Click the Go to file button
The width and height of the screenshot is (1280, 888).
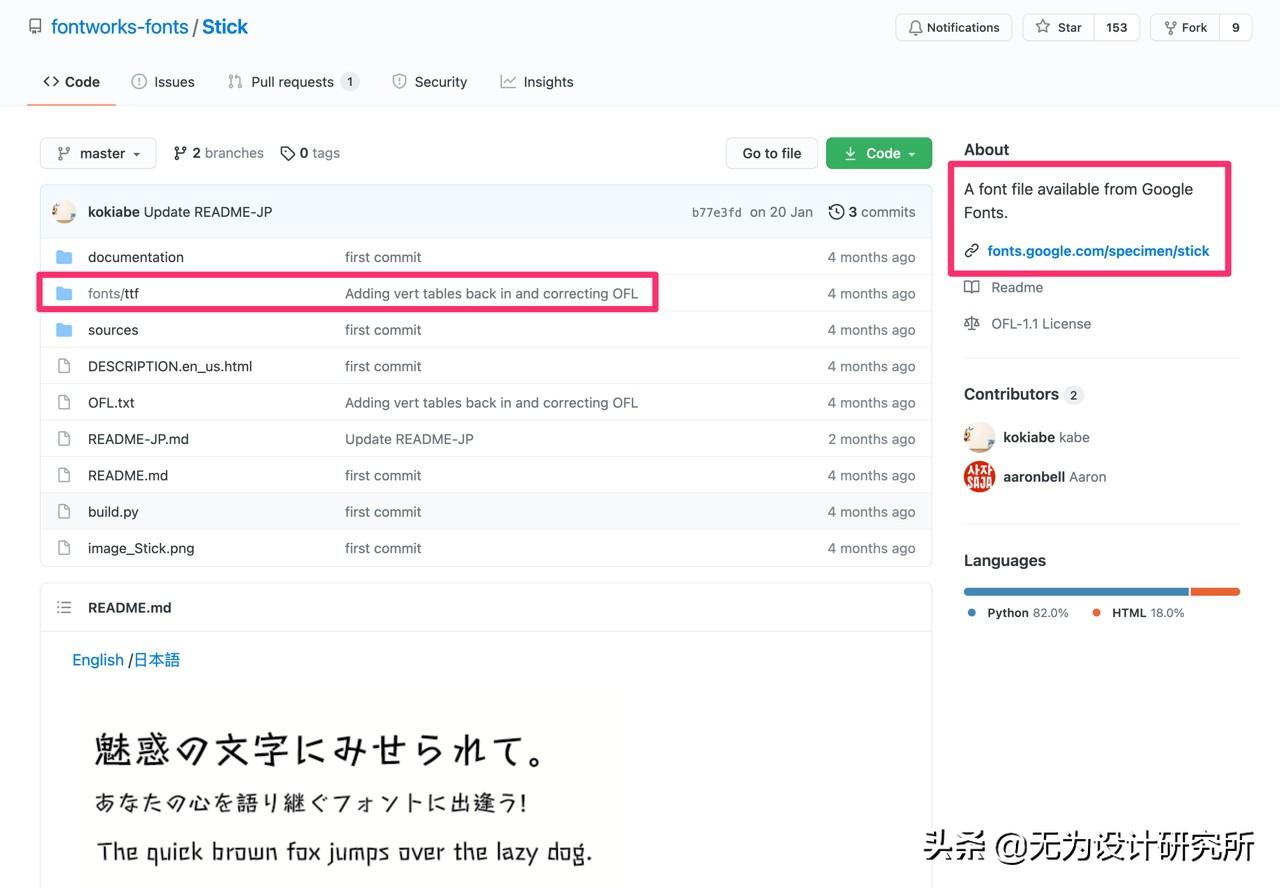tap(772, 153)
